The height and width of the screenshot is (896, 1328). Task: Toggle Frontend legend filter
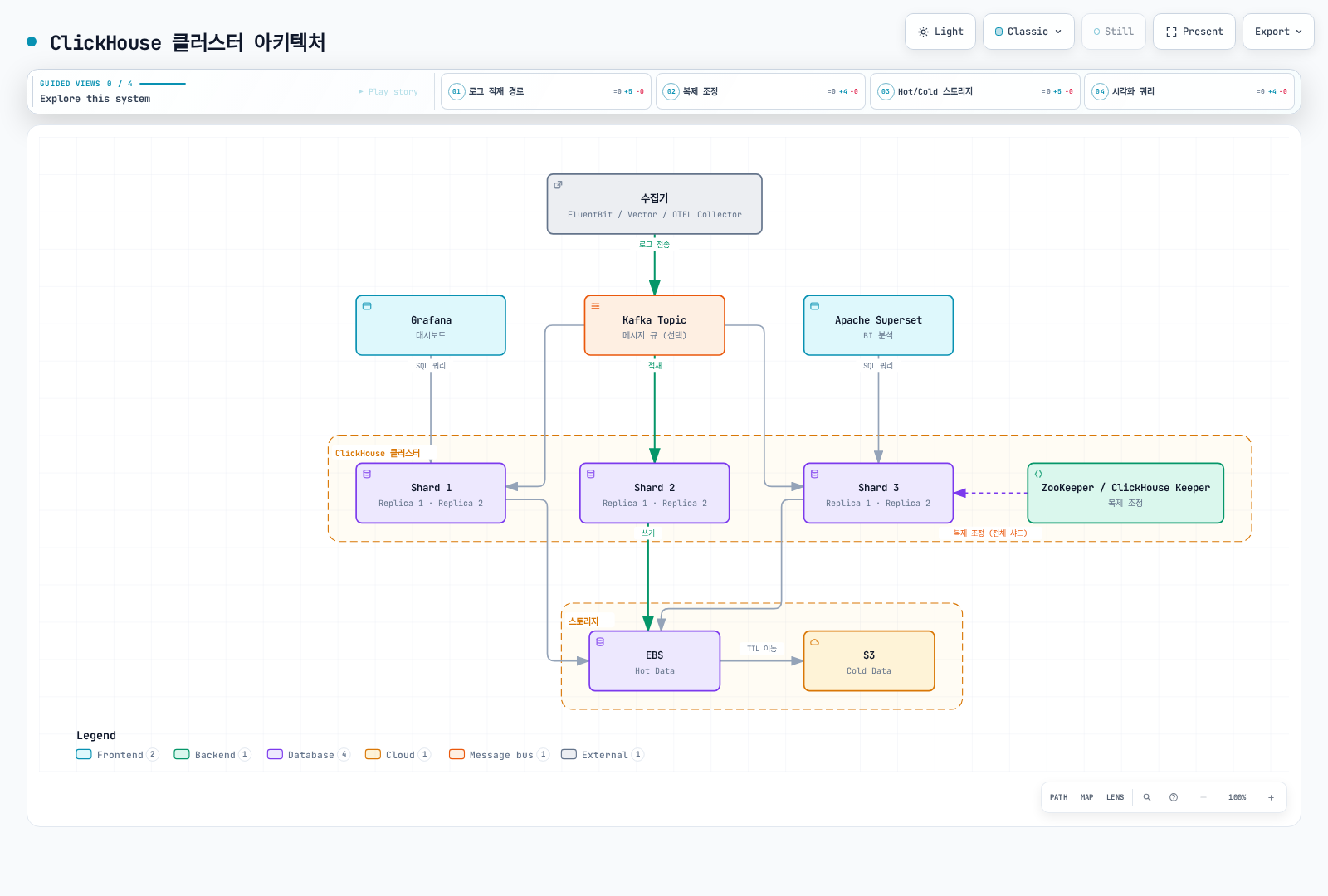(x=117, y=754)
